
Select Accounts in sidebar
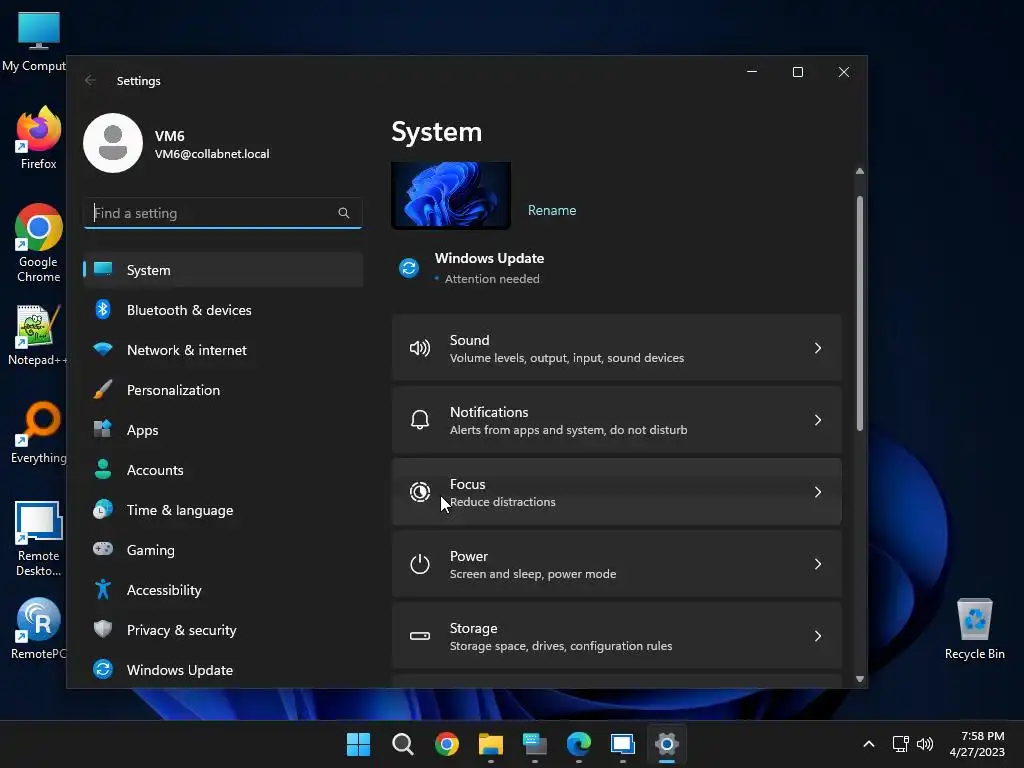(x=223, y=470)
